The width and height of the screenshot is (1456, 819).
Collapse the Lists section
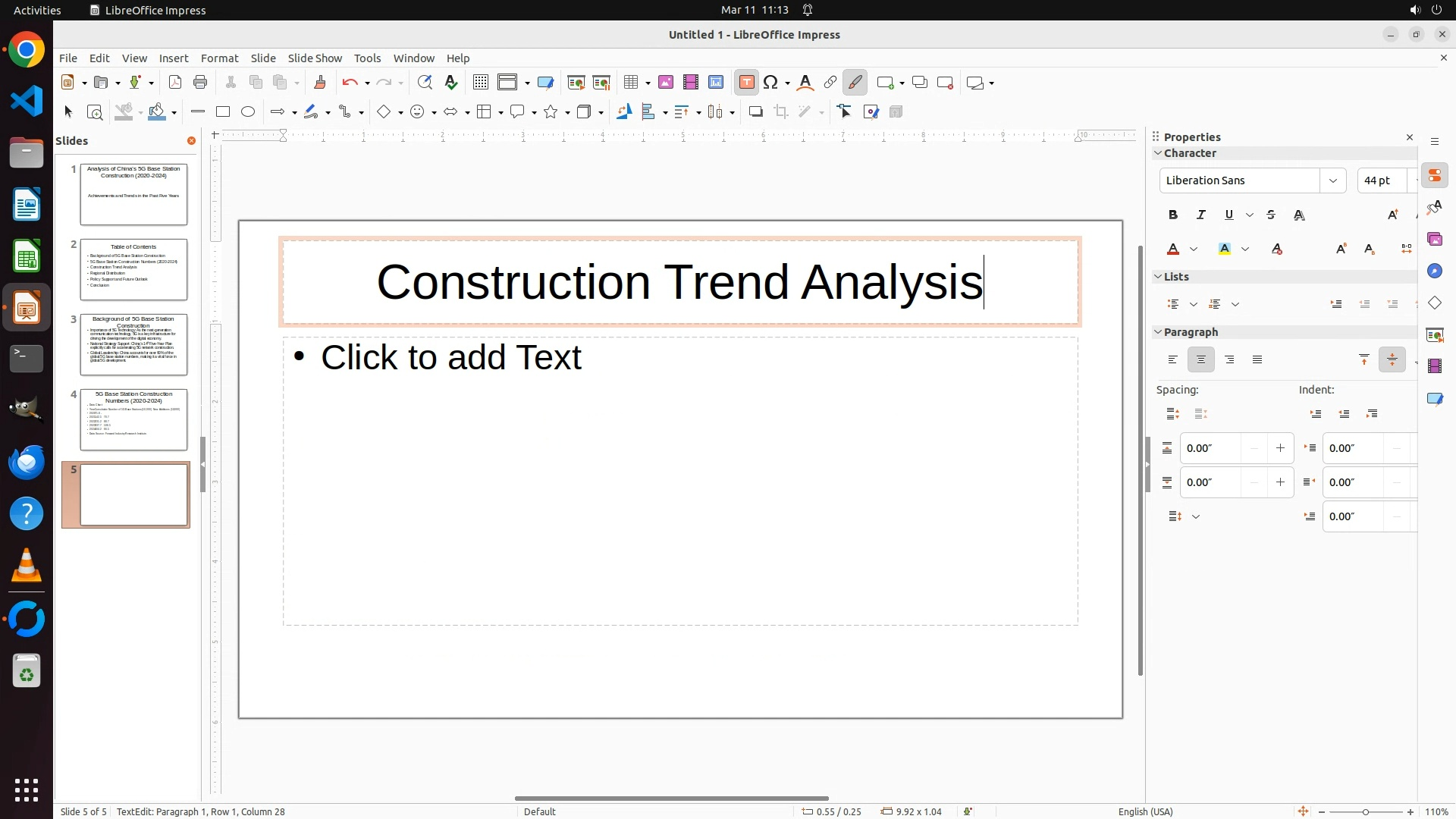(1159, 277)
